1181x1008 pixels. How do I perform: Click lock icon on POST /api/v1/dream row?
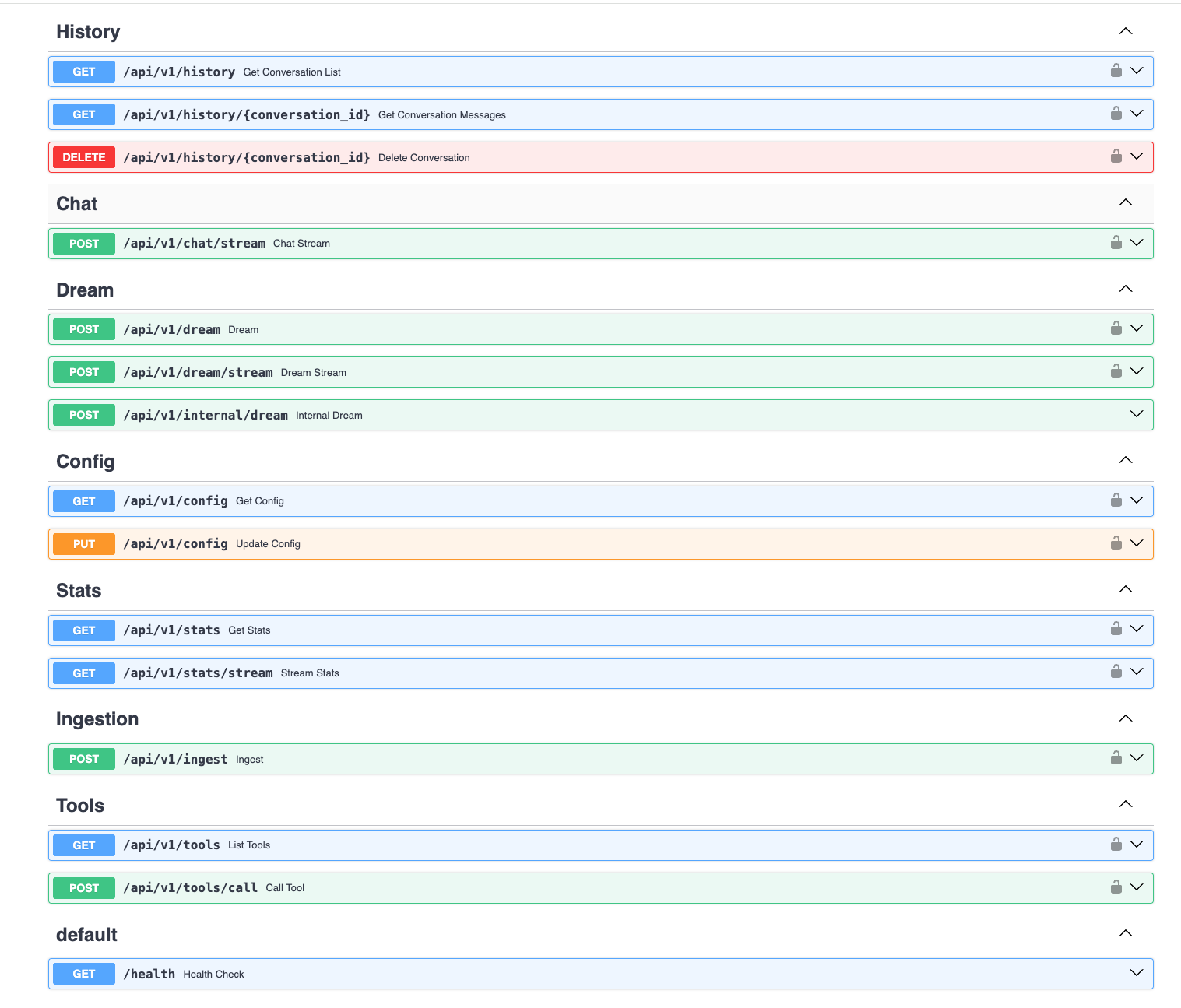(1116, 328)
